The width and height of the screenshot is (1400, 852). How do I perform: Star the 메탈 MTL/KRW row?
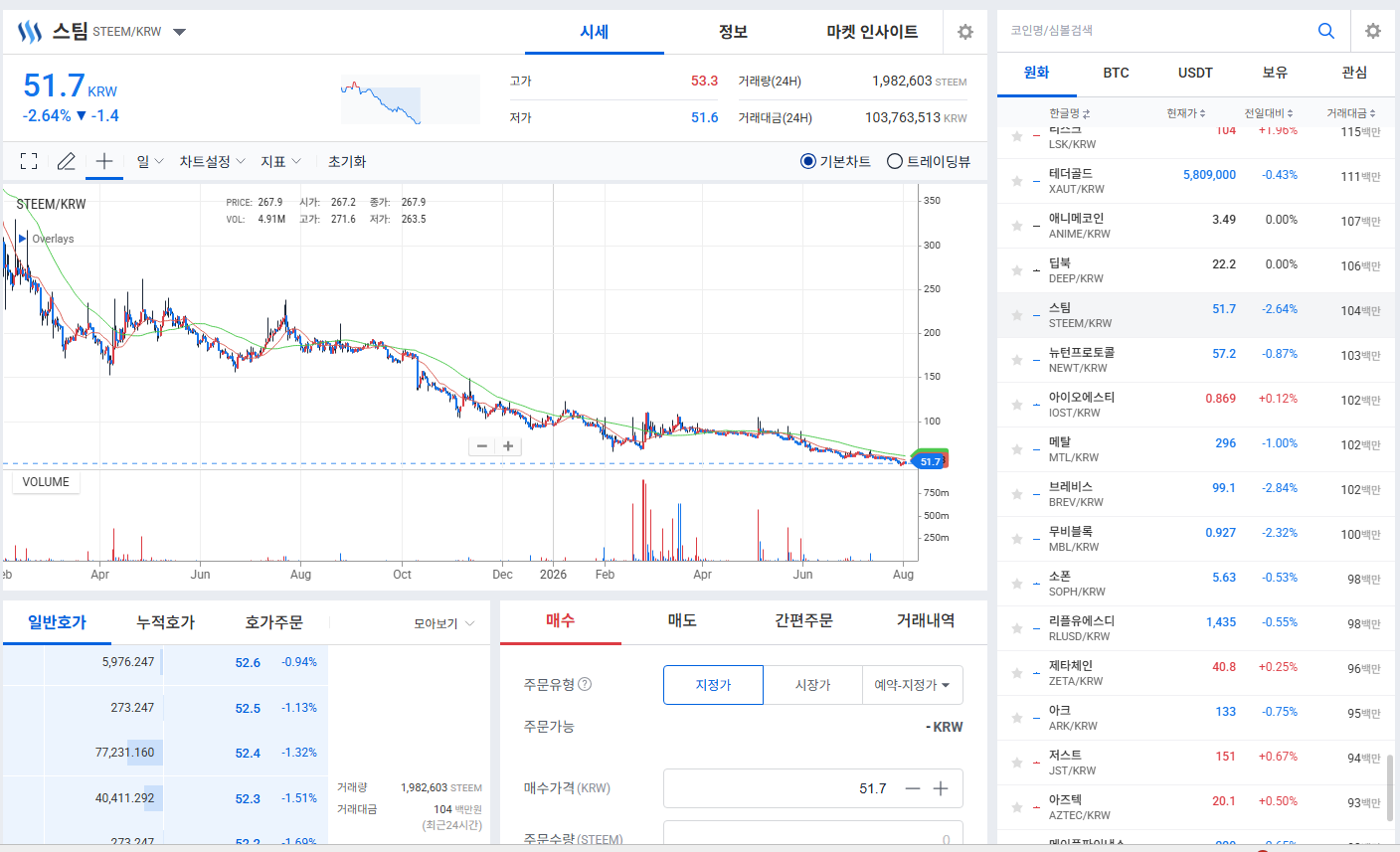click(1017, 449)
